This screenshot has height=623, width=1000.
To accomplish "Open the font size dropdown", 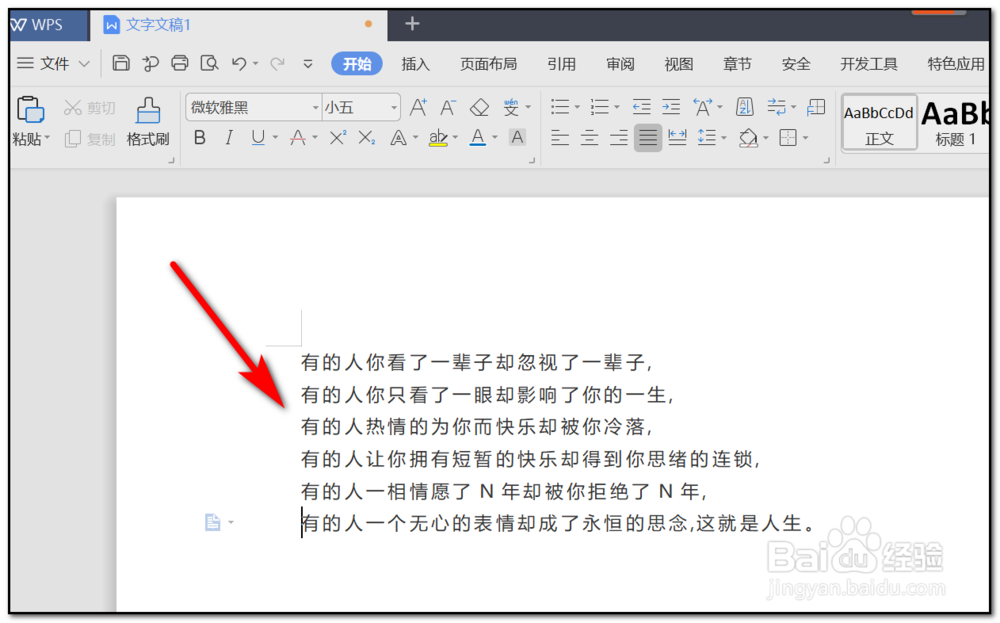I will (392, 107).
